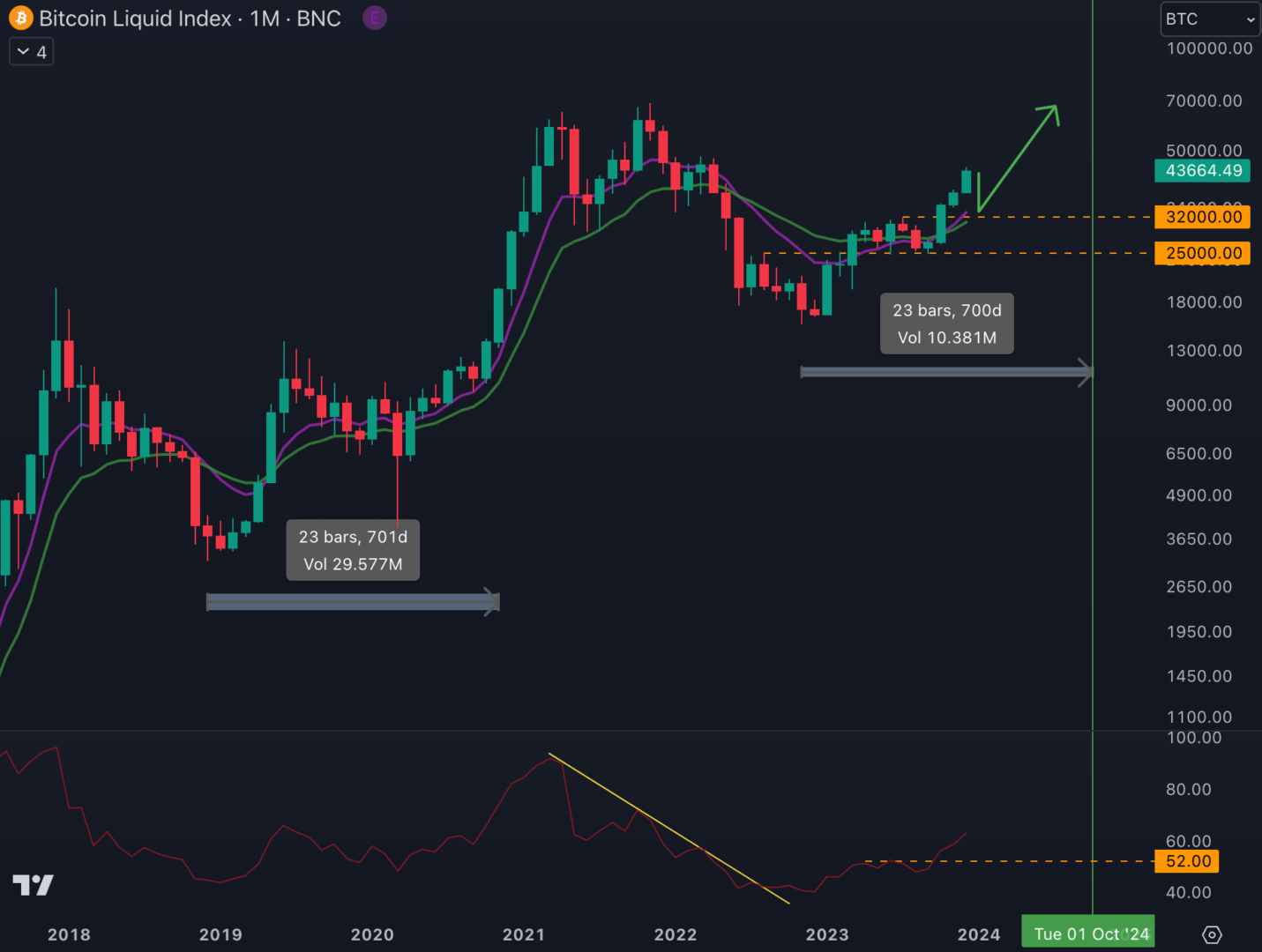The width and height of the screenshot is (1262, 952).
Task: Click the purple E badge icon
Action: [x=375, y=19]
